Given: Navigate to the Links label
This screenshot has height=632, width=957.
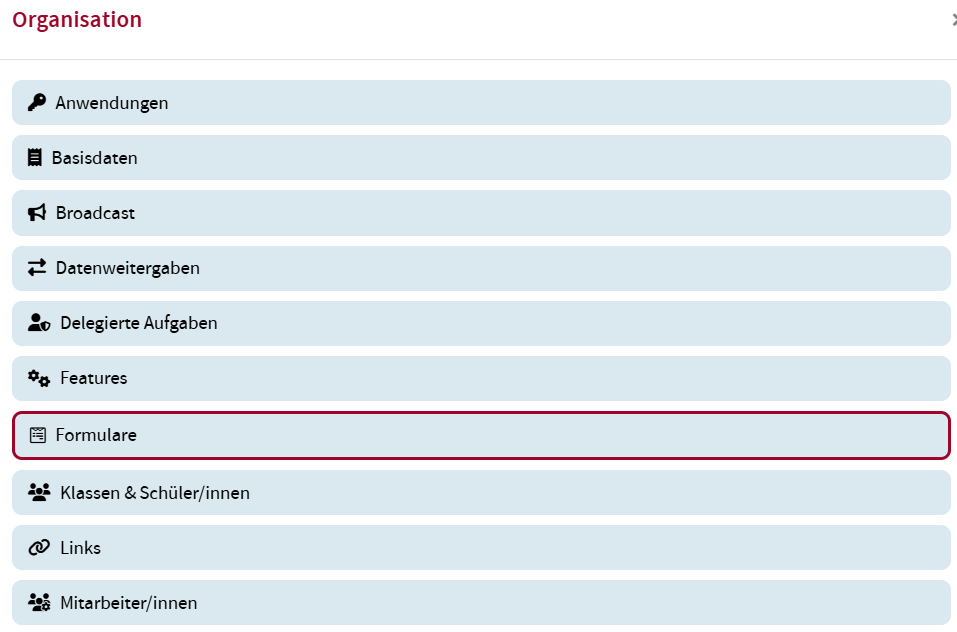Looking at the screenshot, I should pos(80,548).
